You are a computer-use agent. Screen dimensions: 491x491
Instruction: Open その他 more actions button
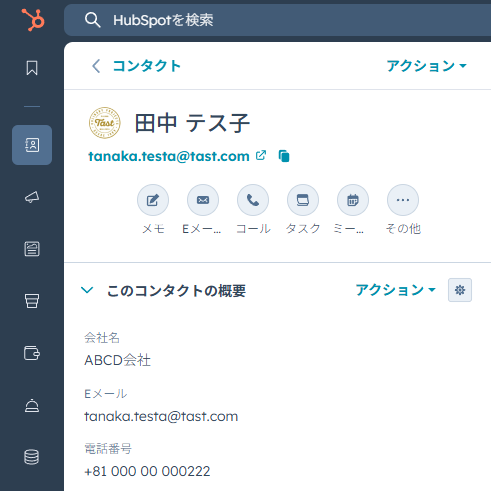(x=403, y=200)
